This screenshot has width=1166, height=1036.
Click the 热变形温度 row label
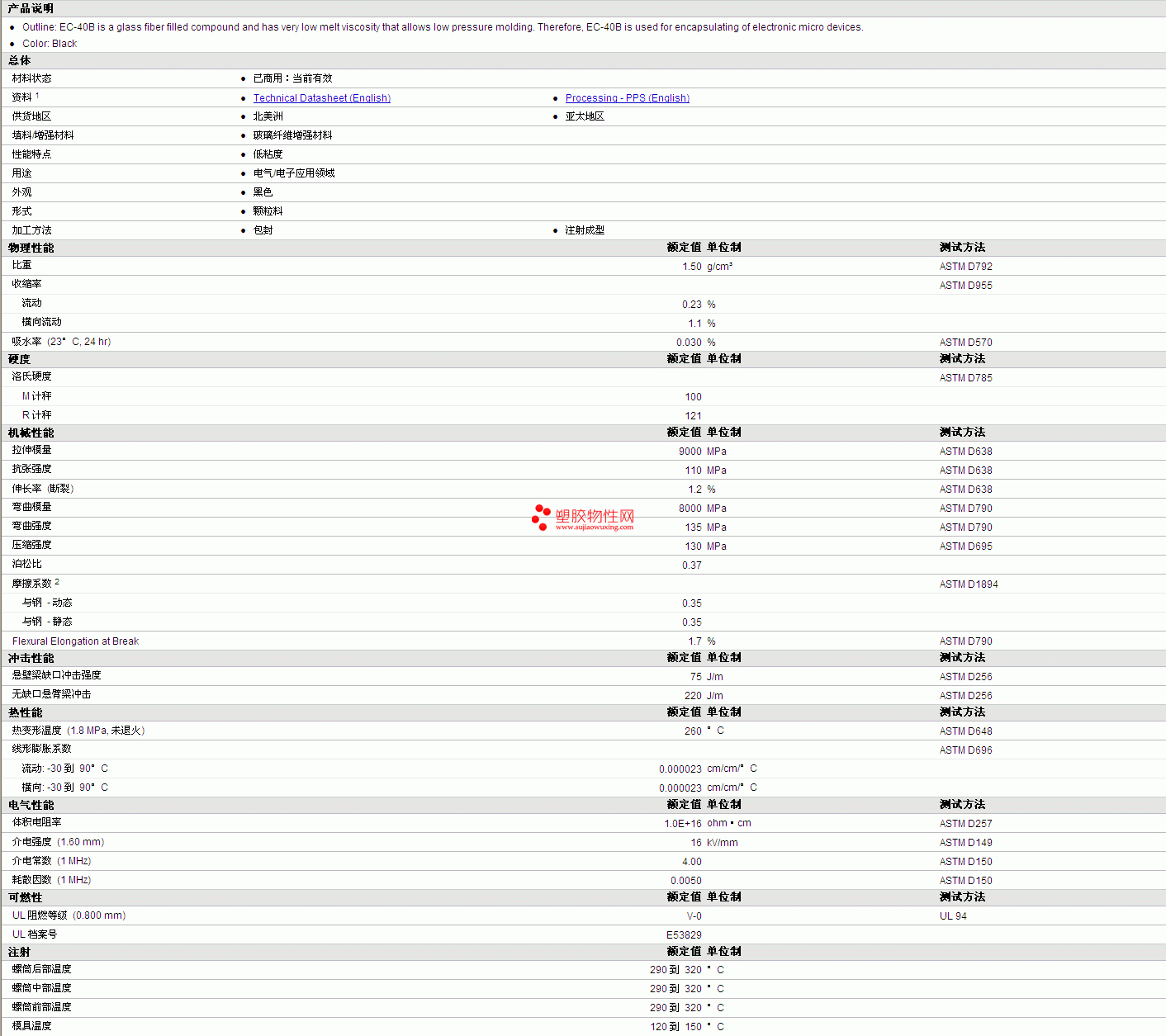pos(37,731)
